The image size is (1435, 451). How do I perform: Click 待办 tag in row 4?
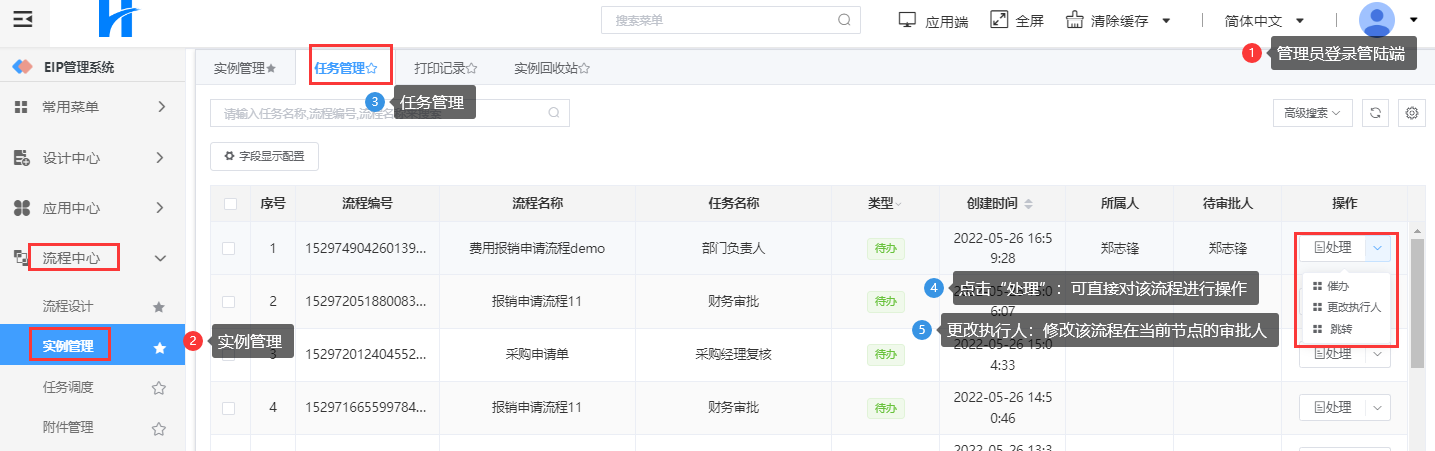[x=884, y=408]
